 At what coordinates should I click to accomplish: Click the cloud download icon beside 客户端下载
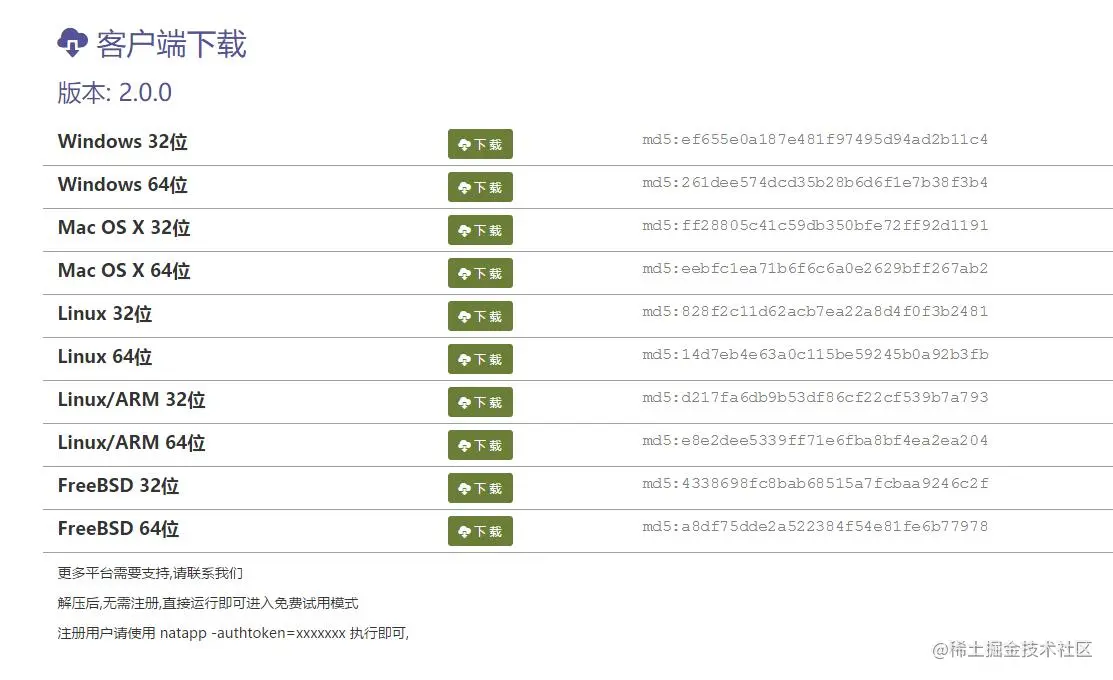tap(72, 43)
